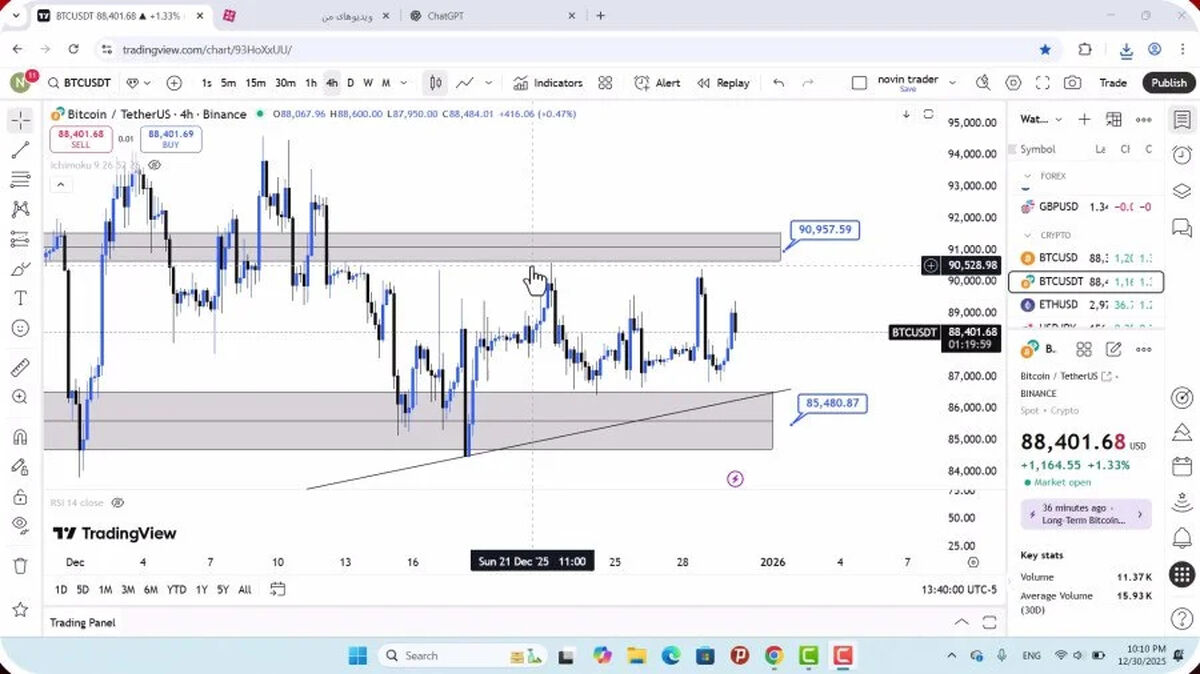This screenshot has height=674, width=1200.
Task: Select the zoom-in tool in left toolbar
Action: [x=20, y=397]
